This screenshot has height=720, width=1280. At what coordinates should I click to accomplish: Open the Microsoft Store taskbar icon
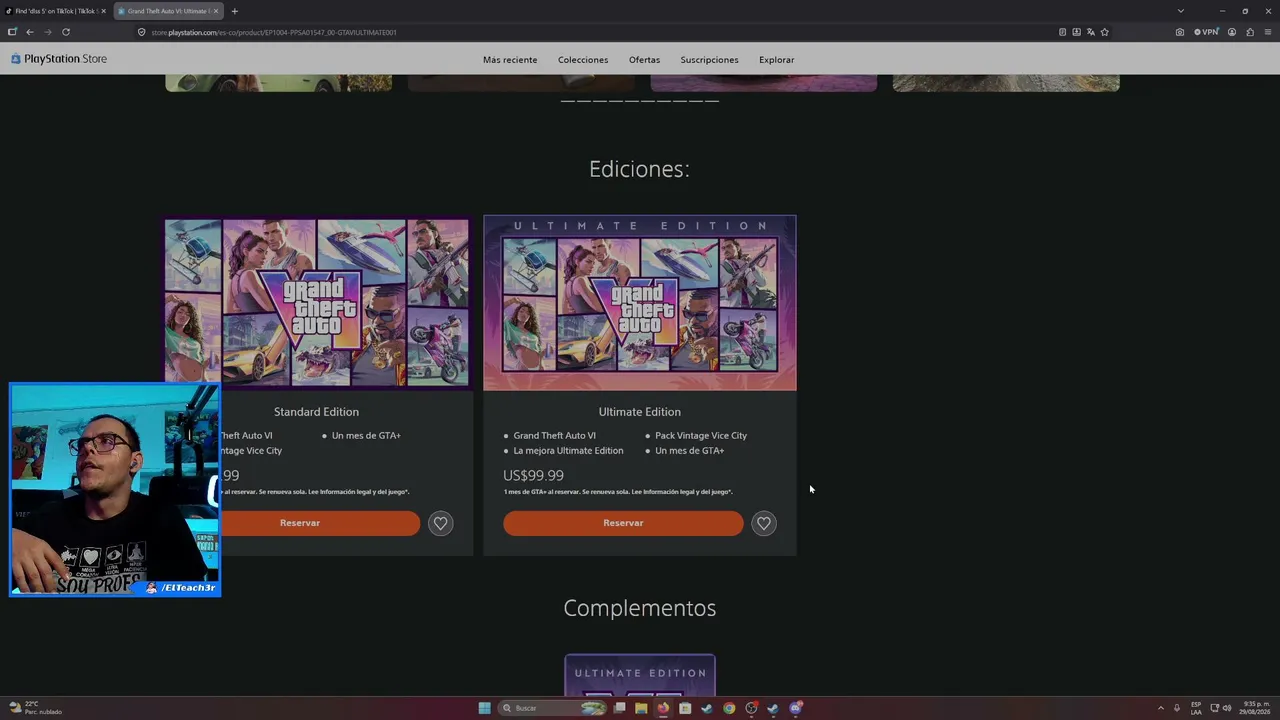(685, 708)
